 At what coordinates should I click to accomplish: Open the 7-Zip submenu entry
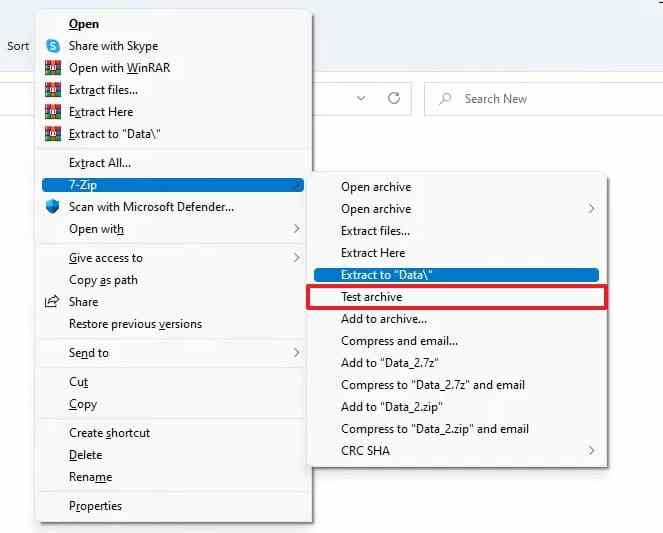coord(173,185)
